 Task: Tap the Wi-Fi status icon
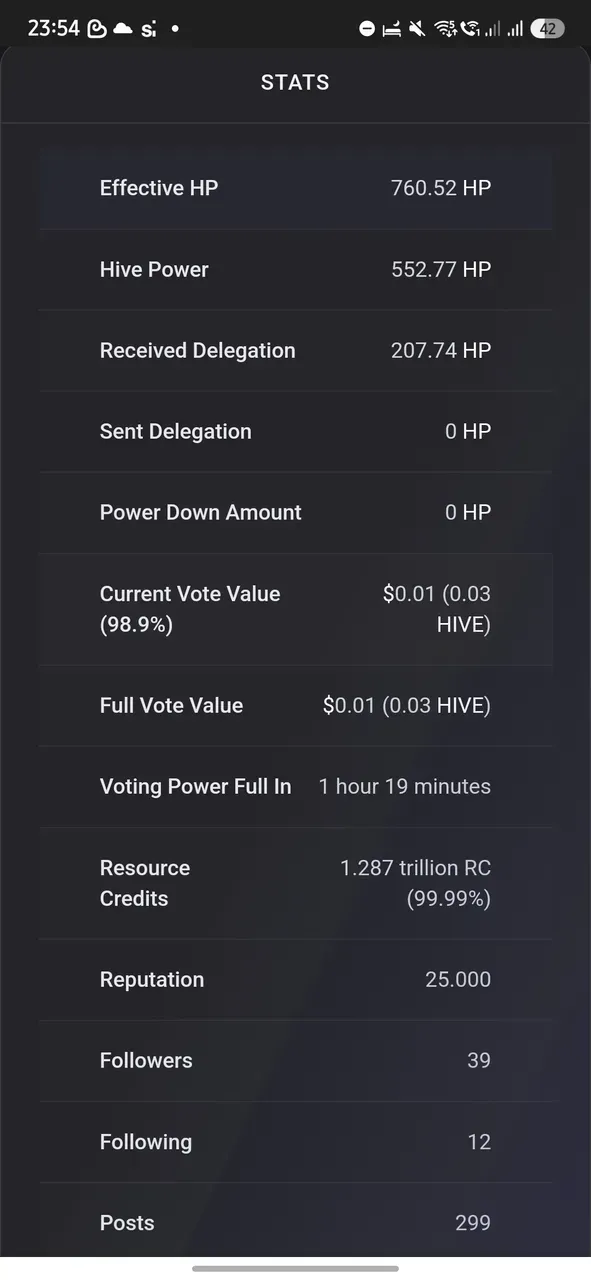coord(445,29)
